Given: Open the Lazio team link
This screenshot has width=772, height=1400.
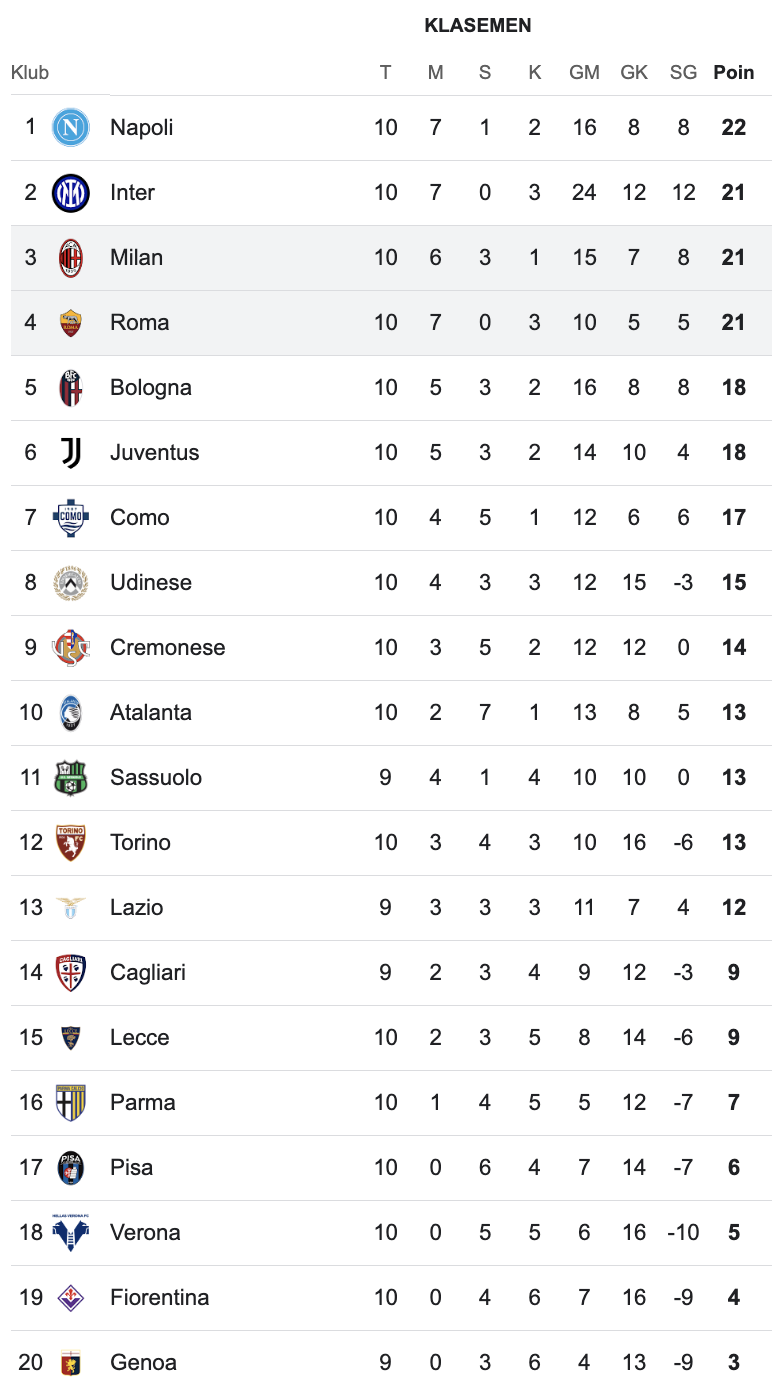Looking at the screenshot, I should [x=137, y=907].
